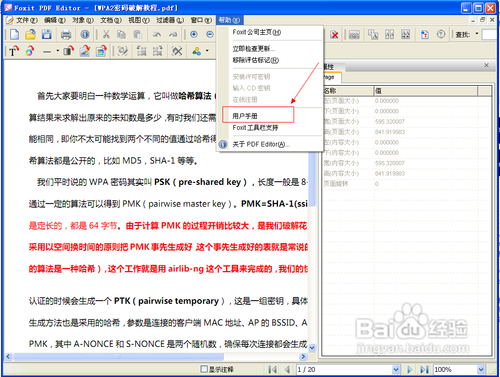Click the document info icon

[x=85, y=34]
